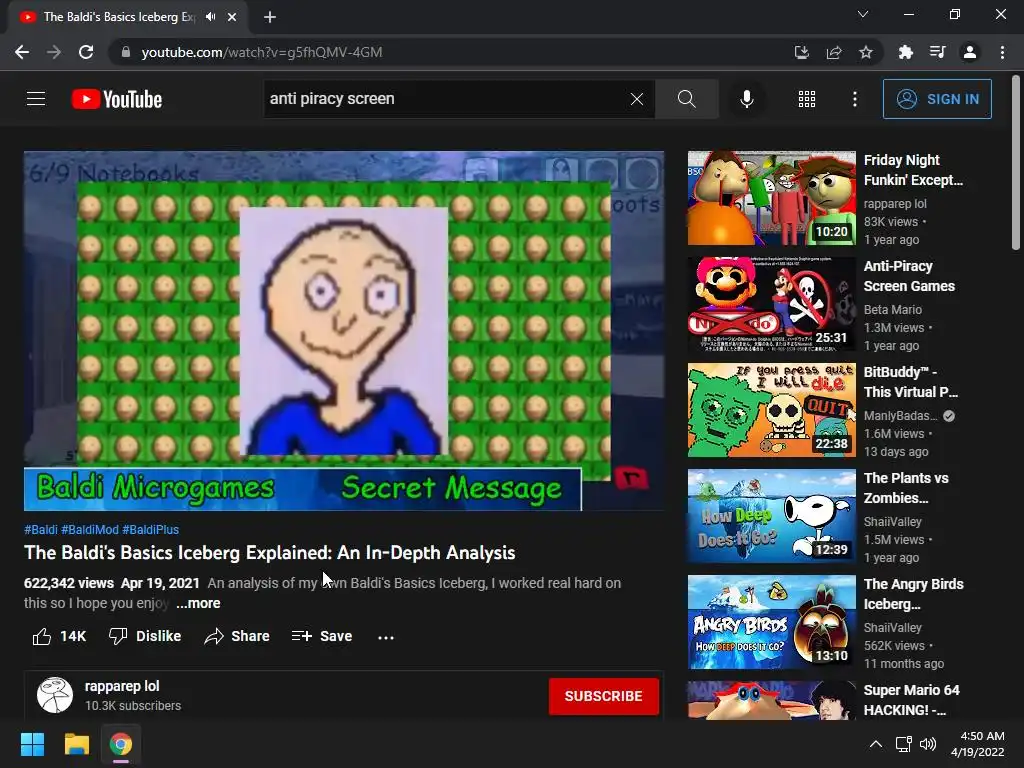
Task: Open 'The Angry Birds Iceberg' title
Action: (914, 594)
